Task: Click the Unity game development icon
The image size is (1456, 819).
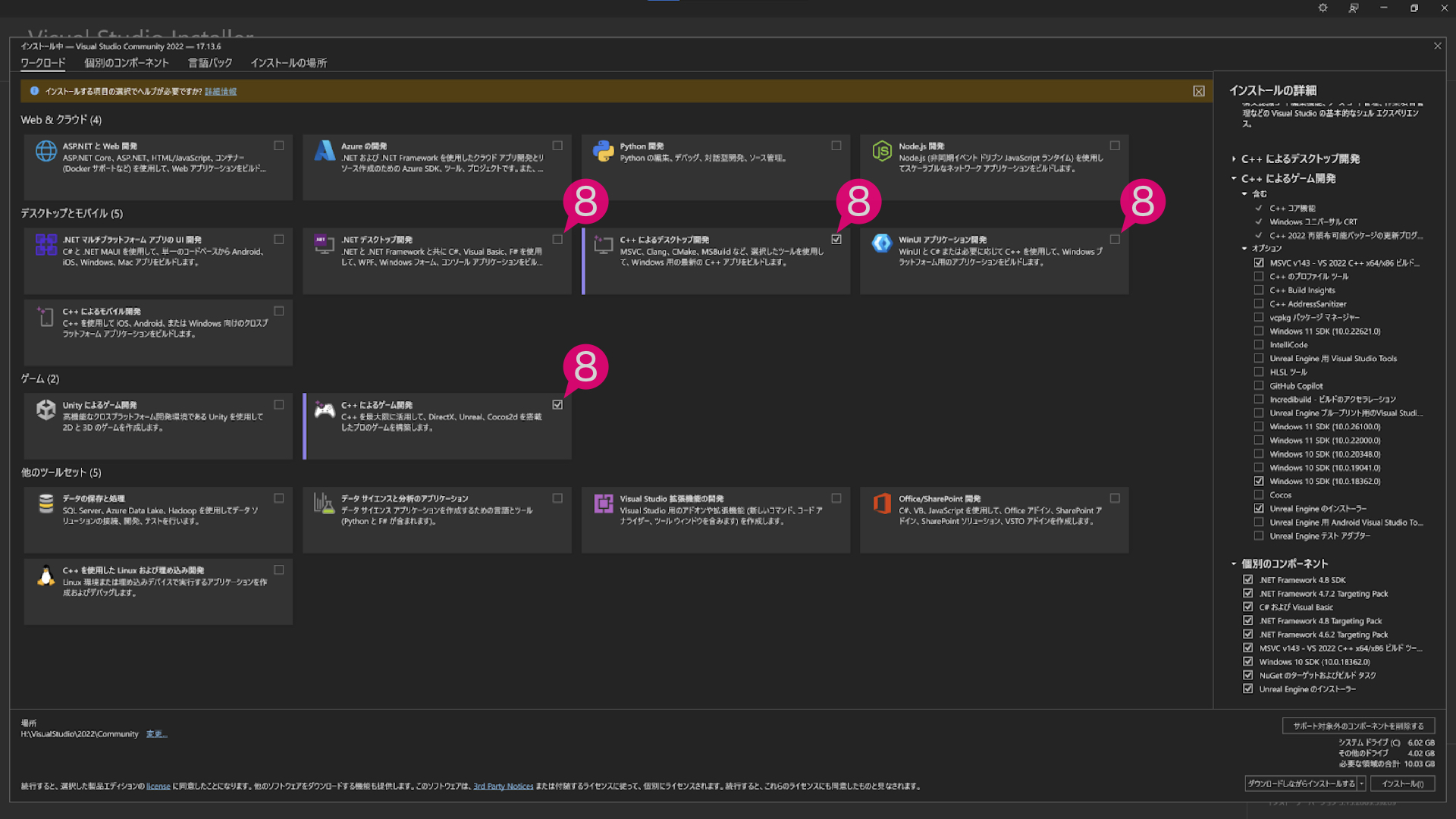Action: tap(46, 409)
